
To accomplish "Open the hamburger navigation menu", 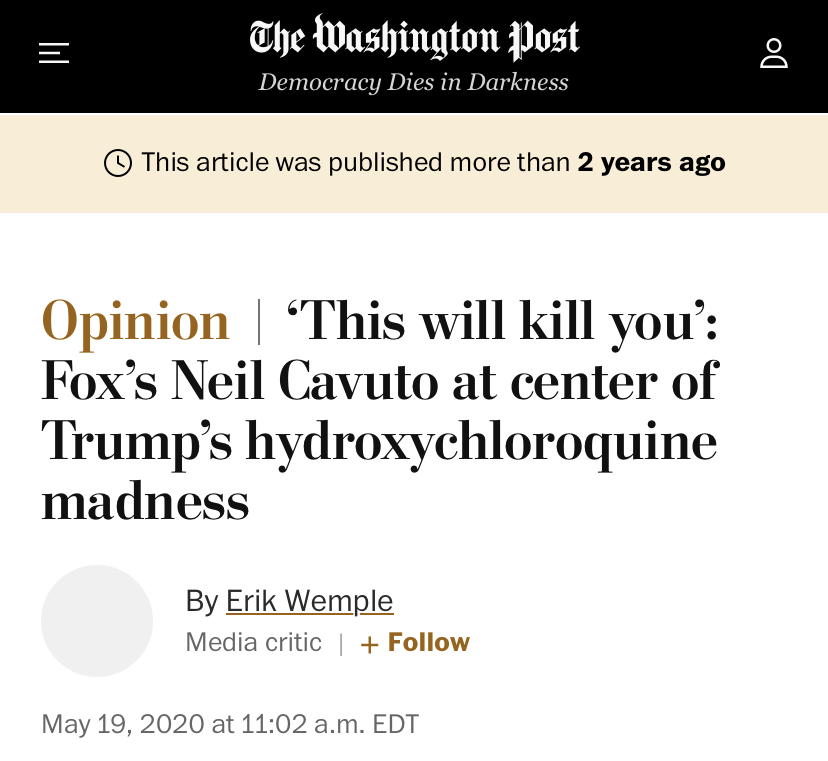I will click(x=54, y=53).
